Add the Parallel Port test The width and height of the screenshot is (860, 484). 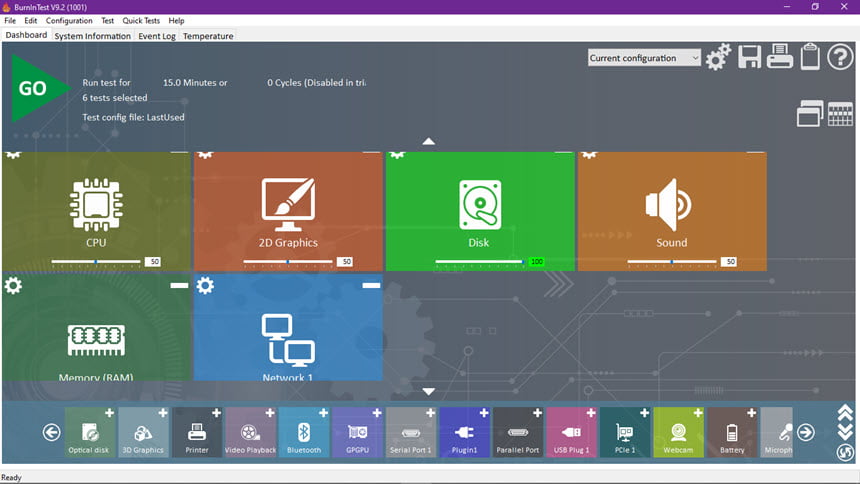pyautogui.click(x=538, y=413)
